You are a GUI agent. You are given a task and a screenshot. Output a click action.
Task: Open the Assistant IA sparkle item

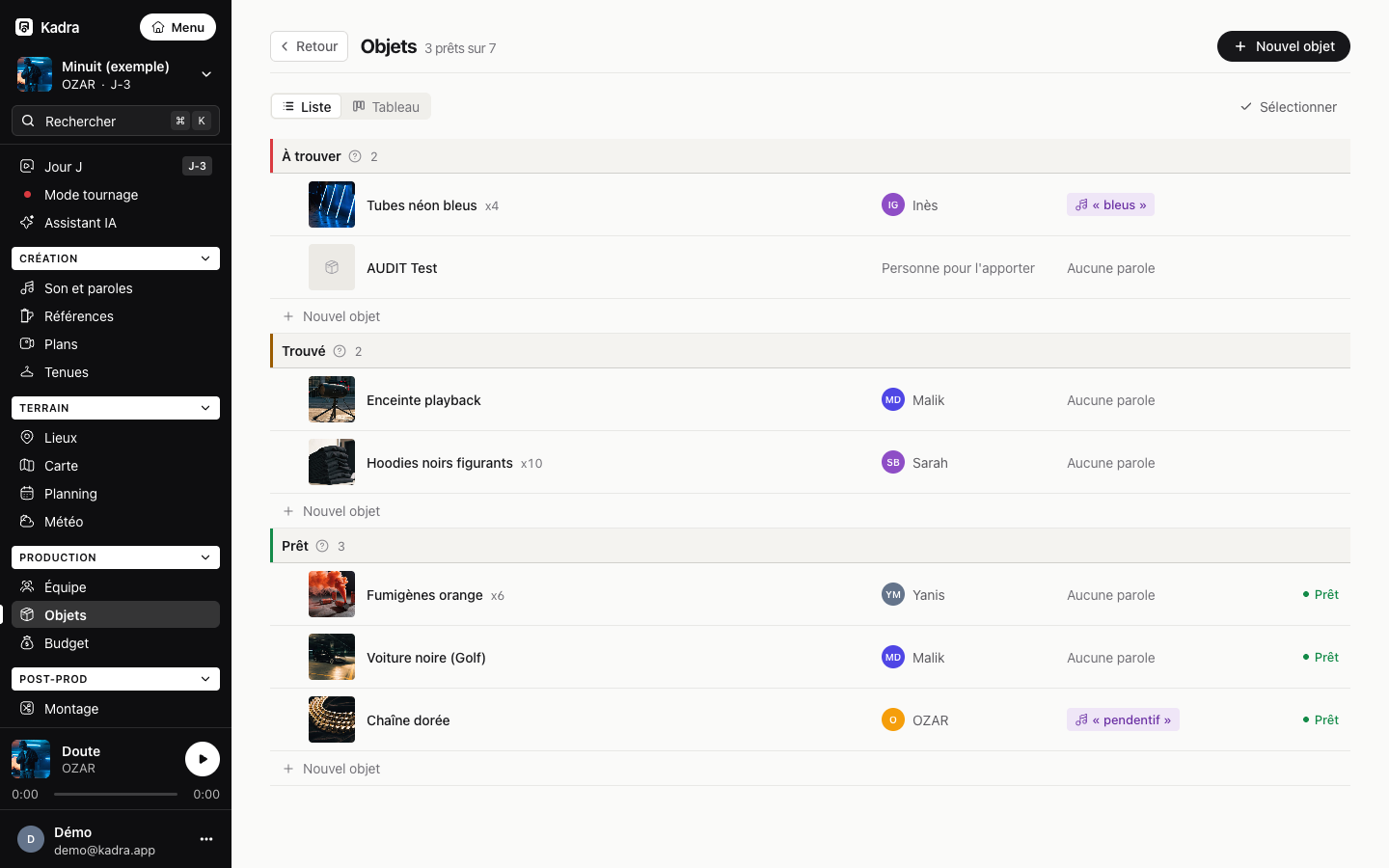click(x=116, y=223)
